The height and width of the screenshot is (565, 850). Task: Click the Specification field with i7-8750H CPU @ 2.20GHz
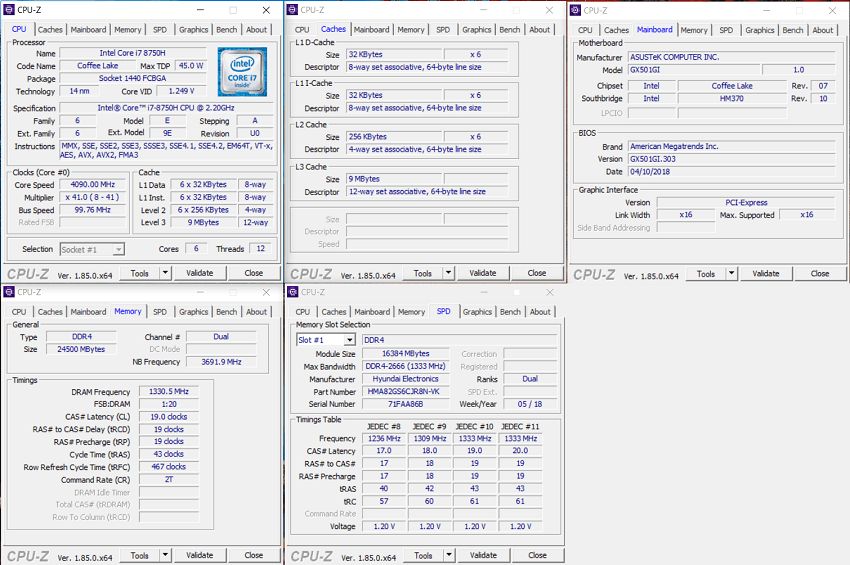[166, 108]
